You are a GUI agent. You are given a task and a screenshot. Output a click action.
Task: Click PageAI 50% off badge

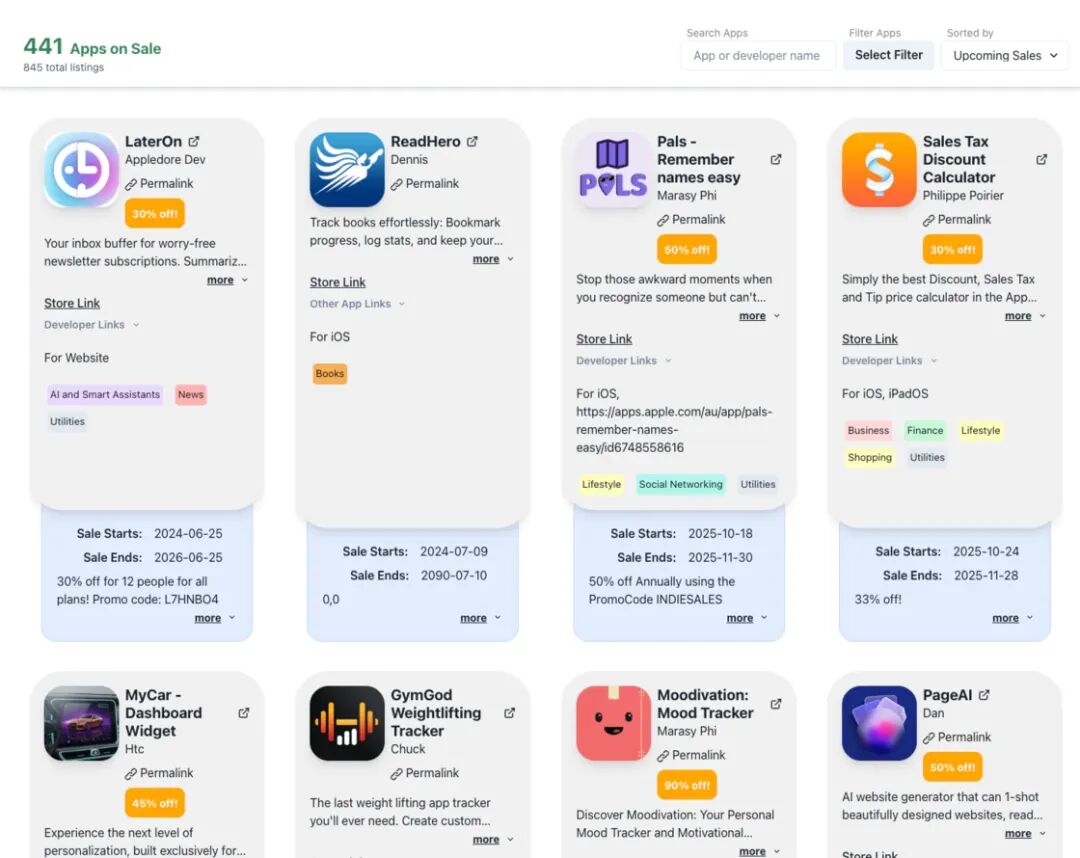click(953, 767)
